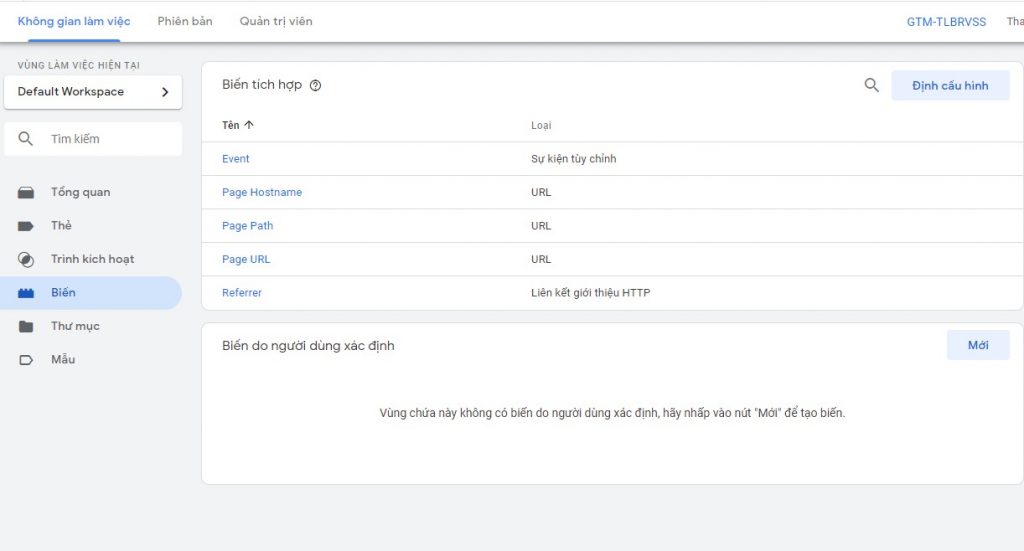Click the Mới button
This screenshot has height=551, width=1024.
pos(978,345)
